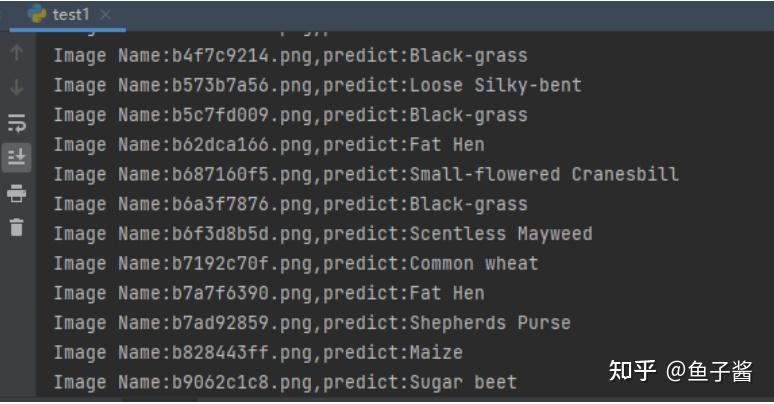Click the down arrow stack-trace icon
This screenshot has height=404, width=774.
(16, 88)
